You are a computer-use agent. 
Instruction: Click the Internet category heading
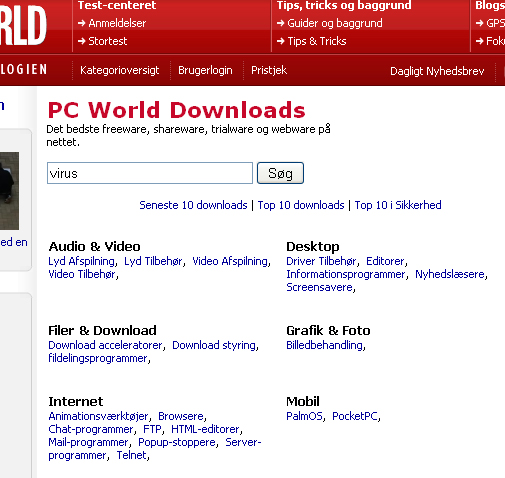[76, 401]
